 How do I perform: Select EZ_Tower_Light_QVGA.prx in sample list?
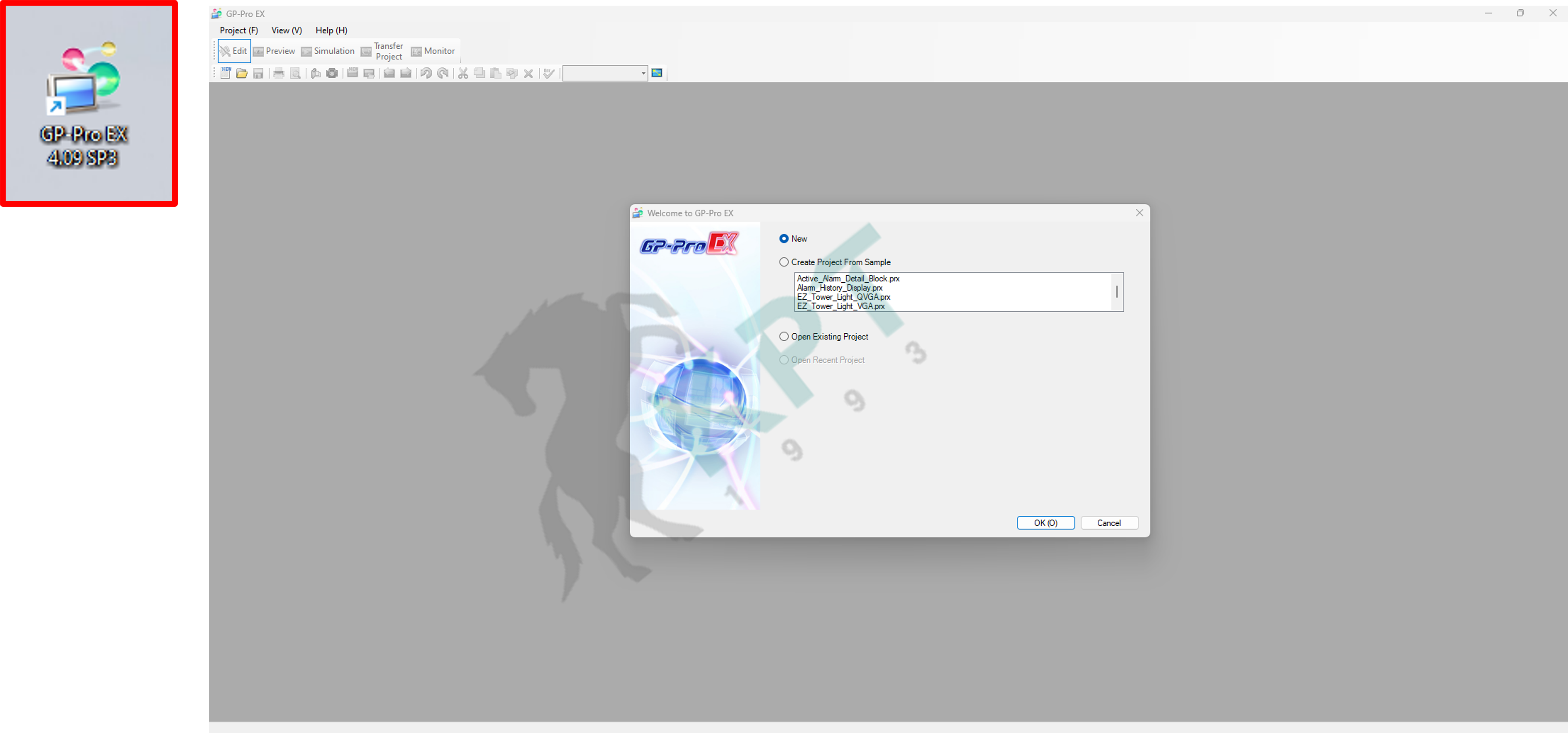click(x=843, y=298)
